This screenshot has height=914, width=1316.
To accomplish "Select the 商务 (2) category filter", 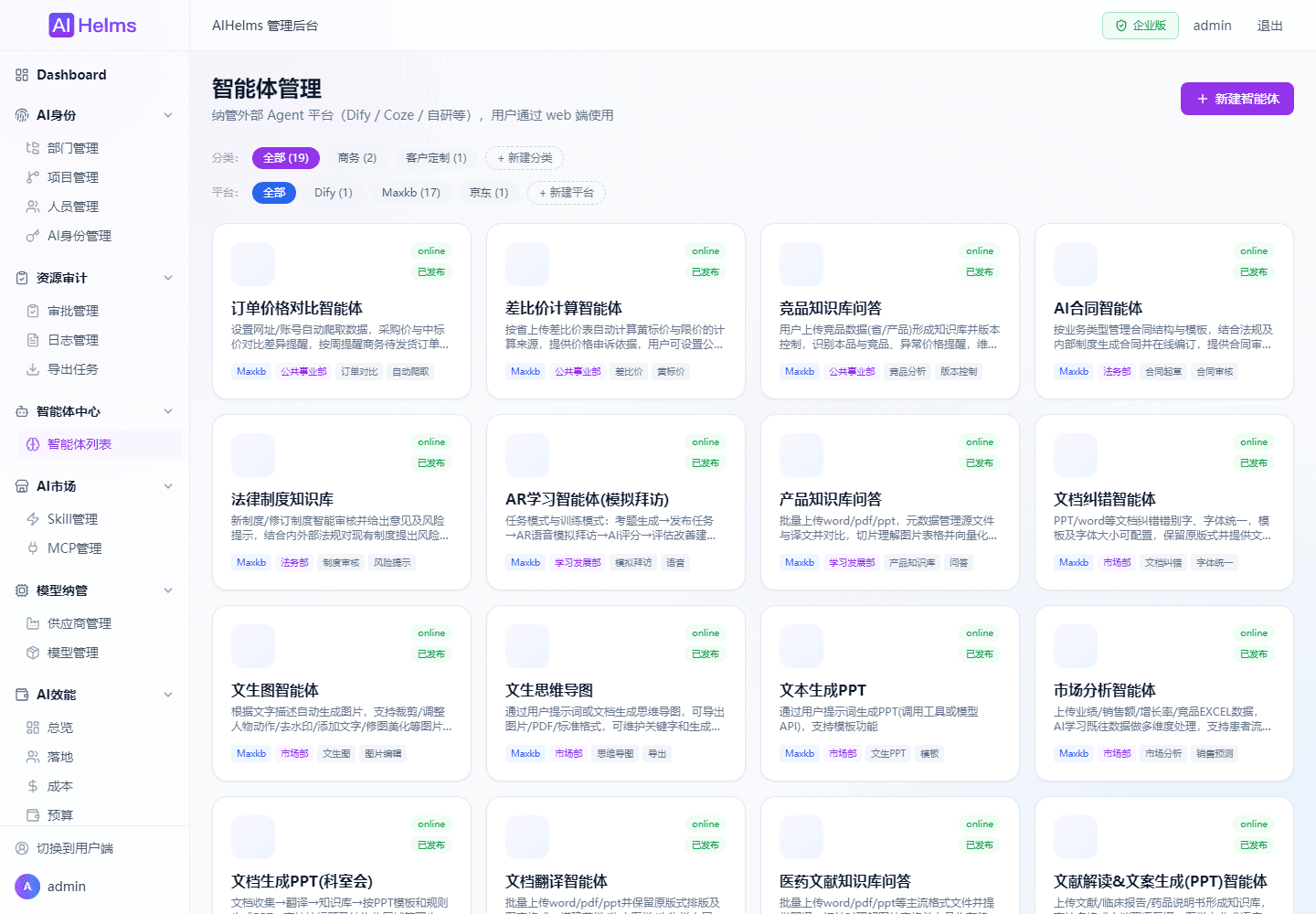I will coord(357,158).
